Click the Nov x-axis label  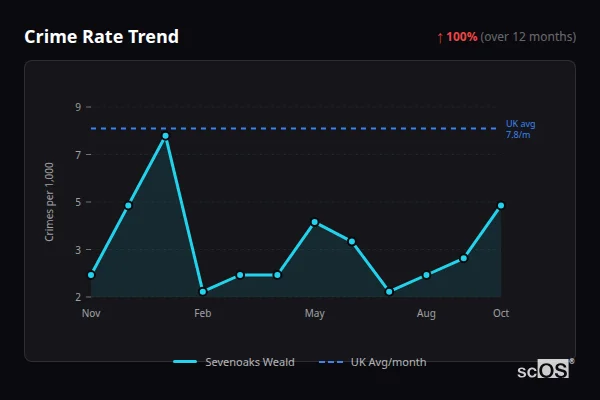point(91,314)
